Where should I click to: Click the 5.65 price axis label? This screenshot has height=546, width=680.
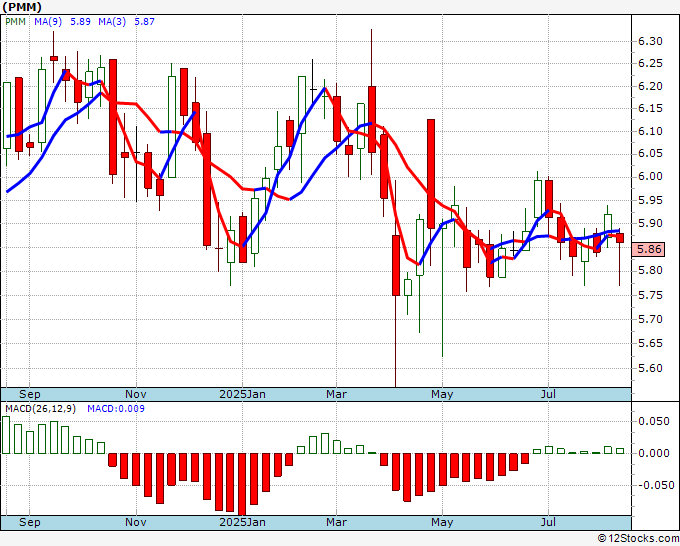pos(650,343)
